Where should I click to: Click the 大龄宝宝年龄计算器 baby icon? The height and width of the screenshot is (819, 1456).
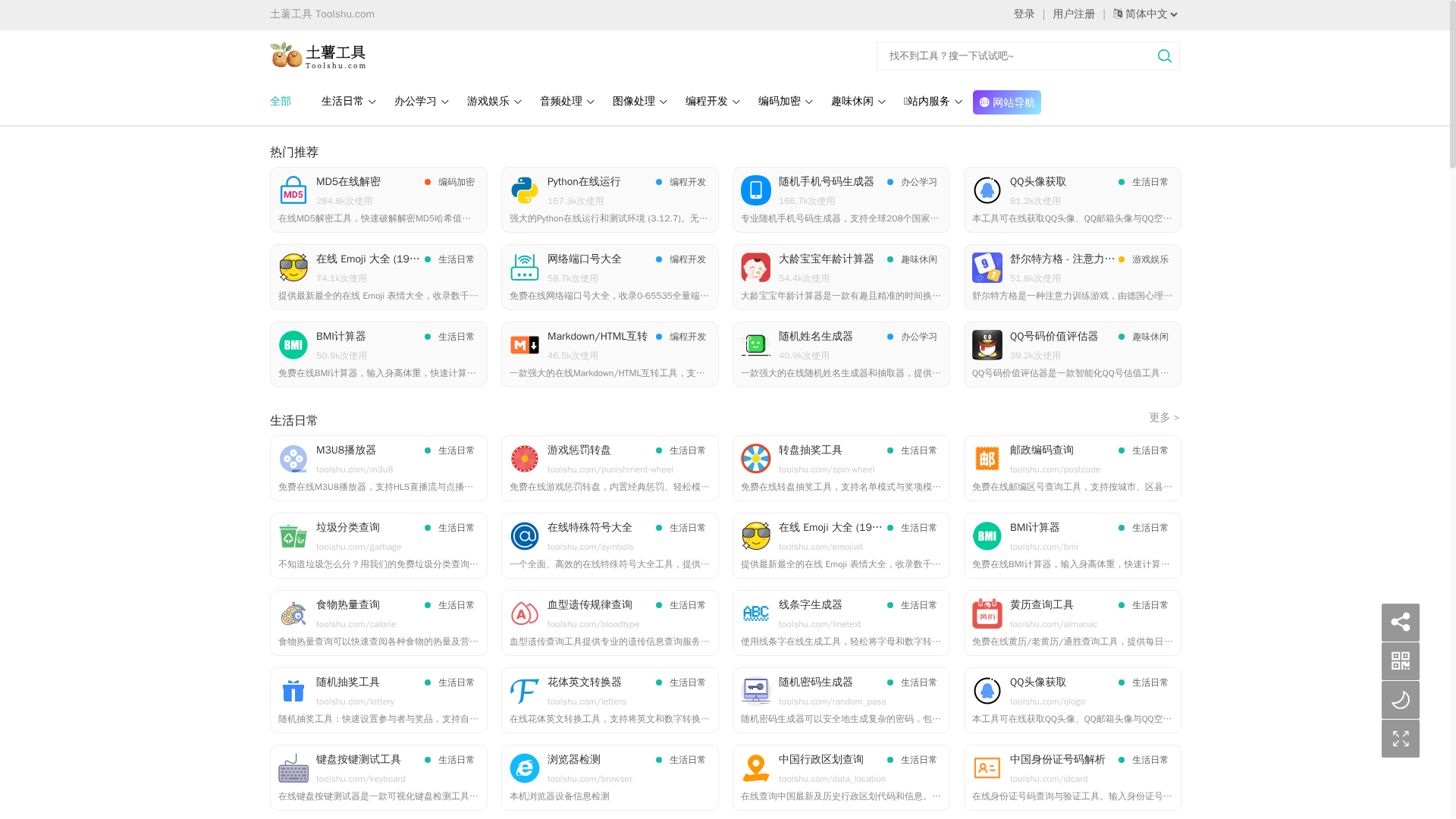coord(756,268)
